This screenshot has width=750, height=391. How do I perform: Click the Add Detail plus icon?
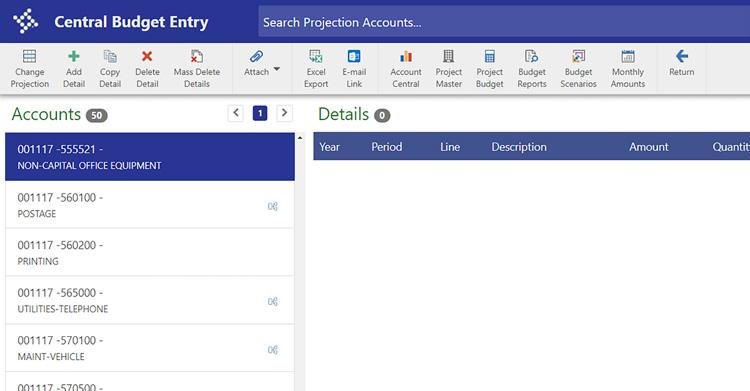[74, 56]
